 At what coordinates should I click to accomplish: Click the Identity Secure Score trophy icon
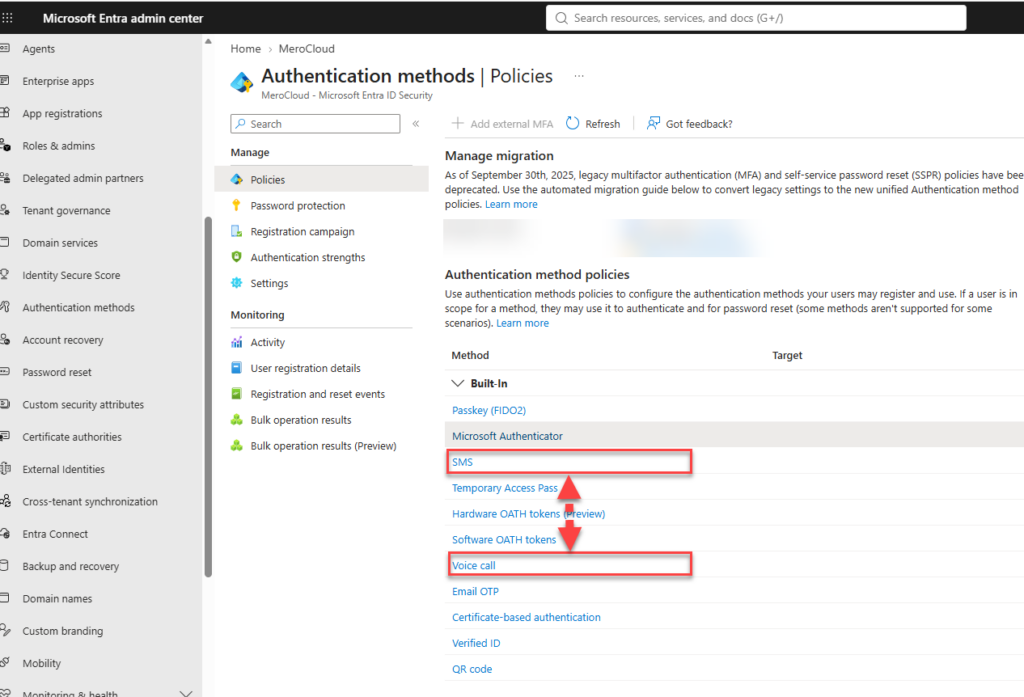[5, 275]
